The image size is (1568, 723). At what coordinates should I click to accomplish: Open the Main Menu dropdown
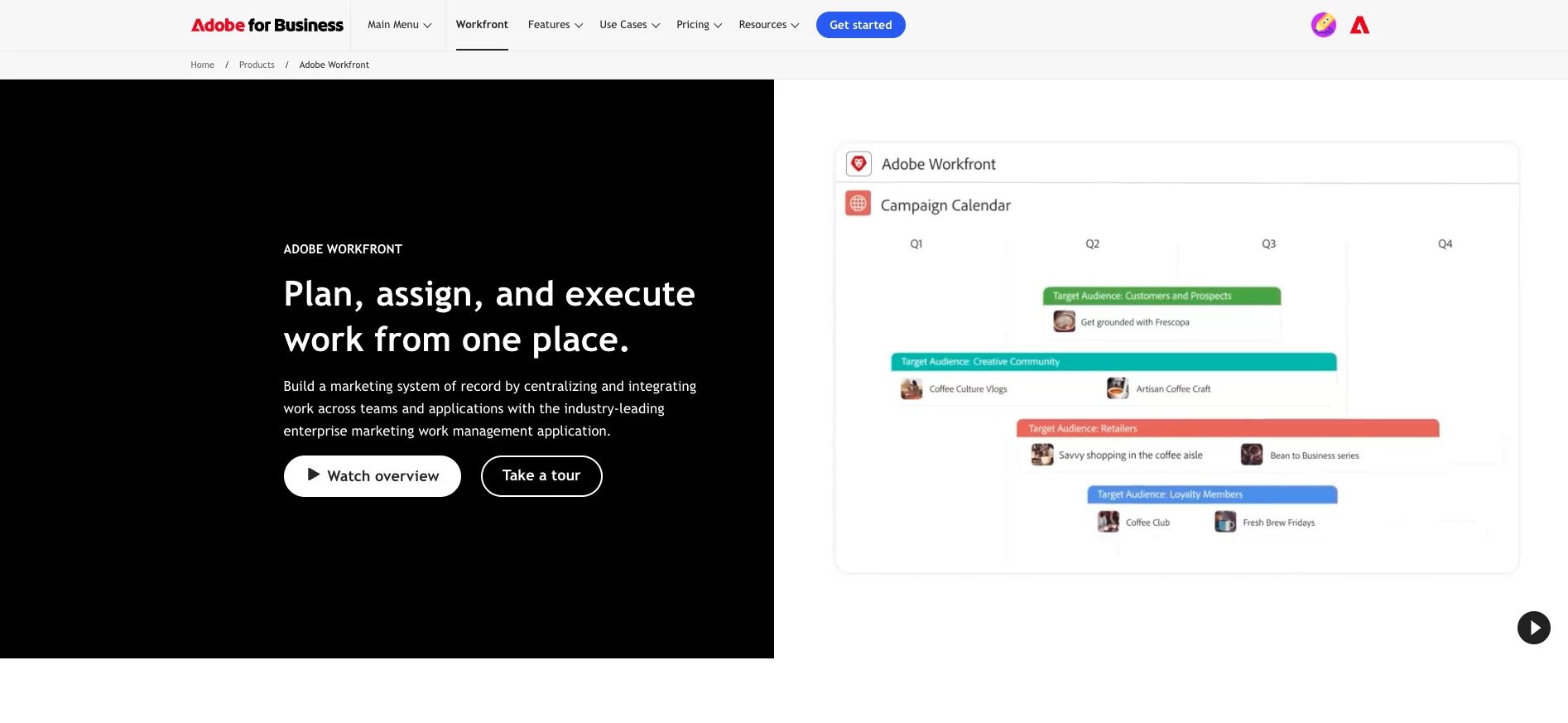tap(399, 25)
